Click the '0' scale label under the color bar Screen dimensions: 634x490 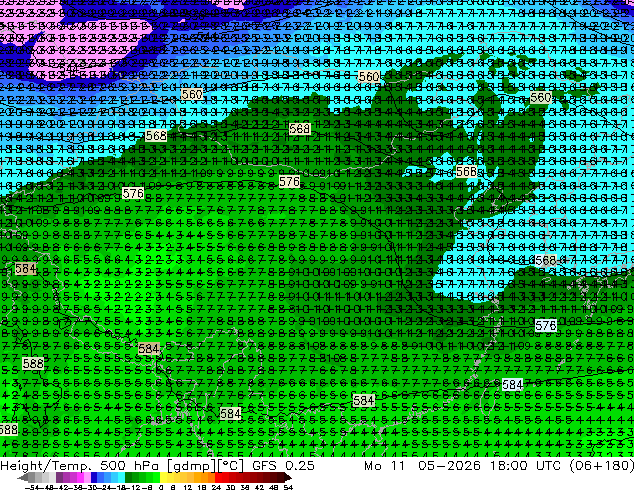click(x=161, y=488)
